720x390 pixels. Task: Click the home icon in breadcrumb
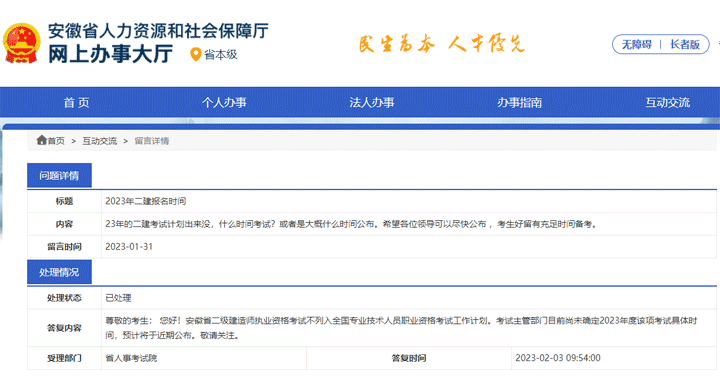point(41,140)
